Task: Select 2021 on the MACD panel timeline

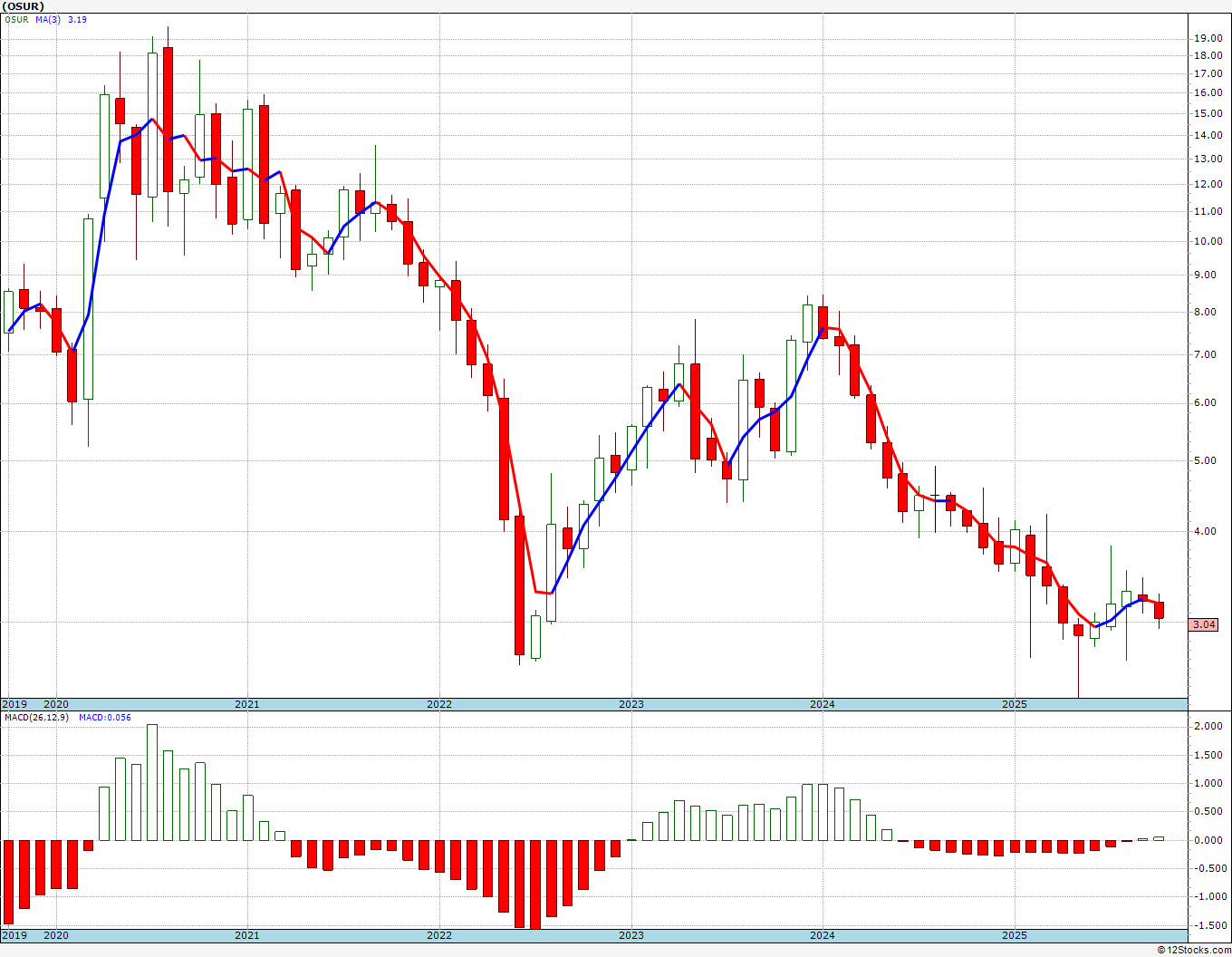Action: [x=247, y=935]
